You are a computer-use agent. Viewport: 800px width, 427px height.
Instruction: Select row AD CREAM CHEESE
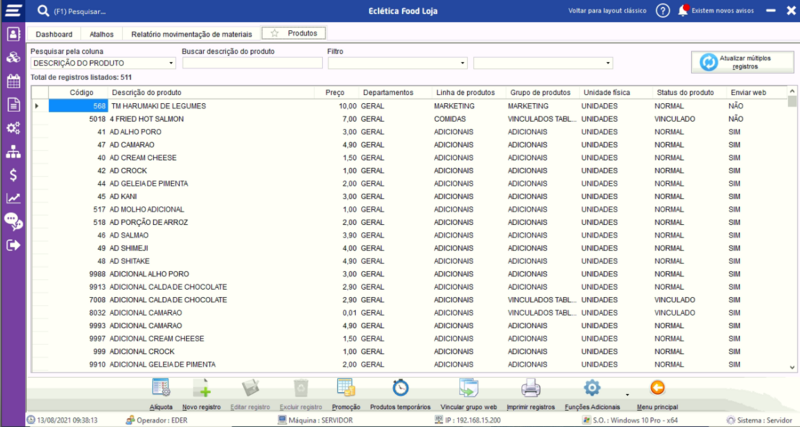(409, 158)
